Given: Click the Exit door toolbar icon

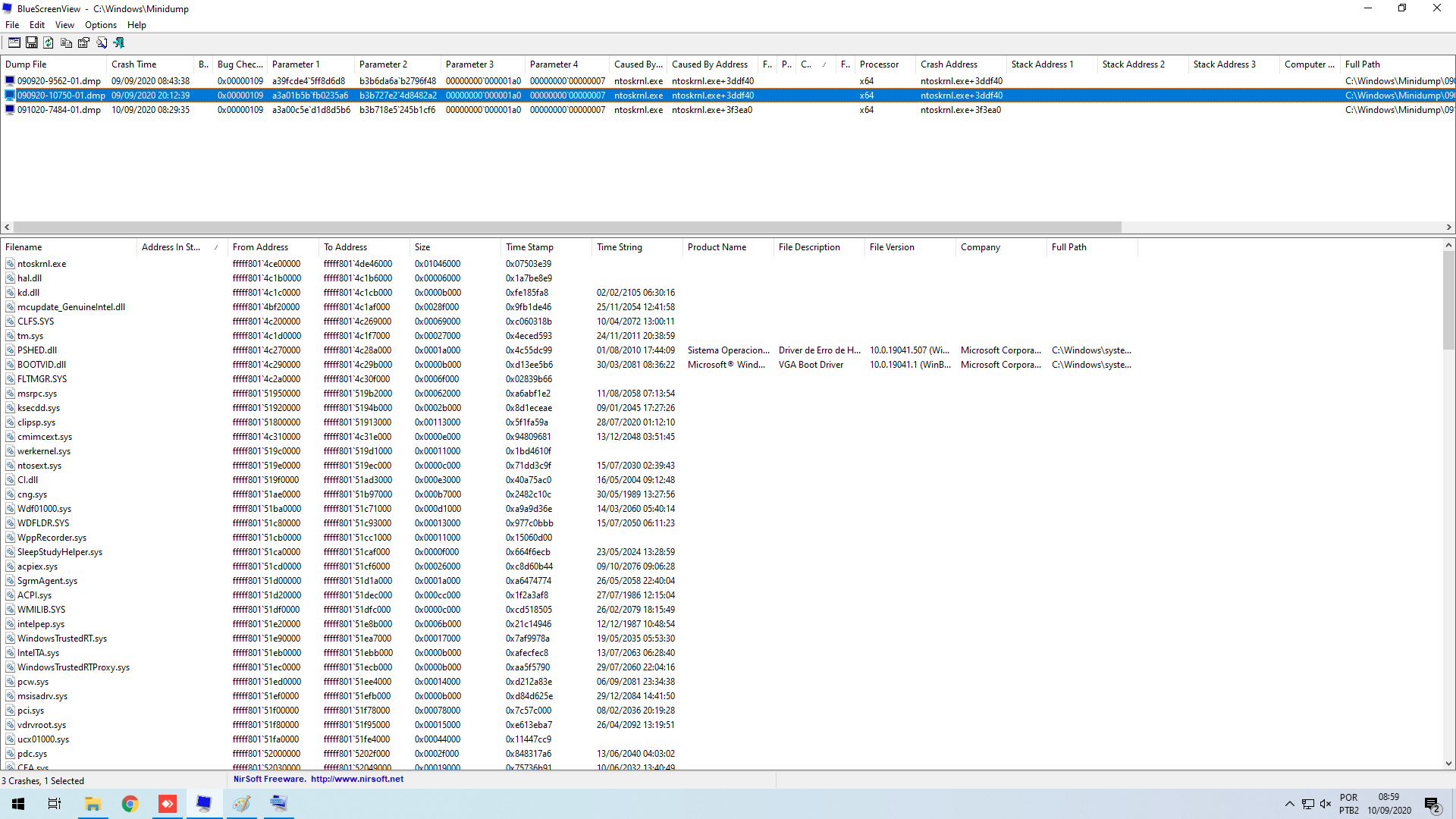Looking at the screenshot, I should coord(118,42).
